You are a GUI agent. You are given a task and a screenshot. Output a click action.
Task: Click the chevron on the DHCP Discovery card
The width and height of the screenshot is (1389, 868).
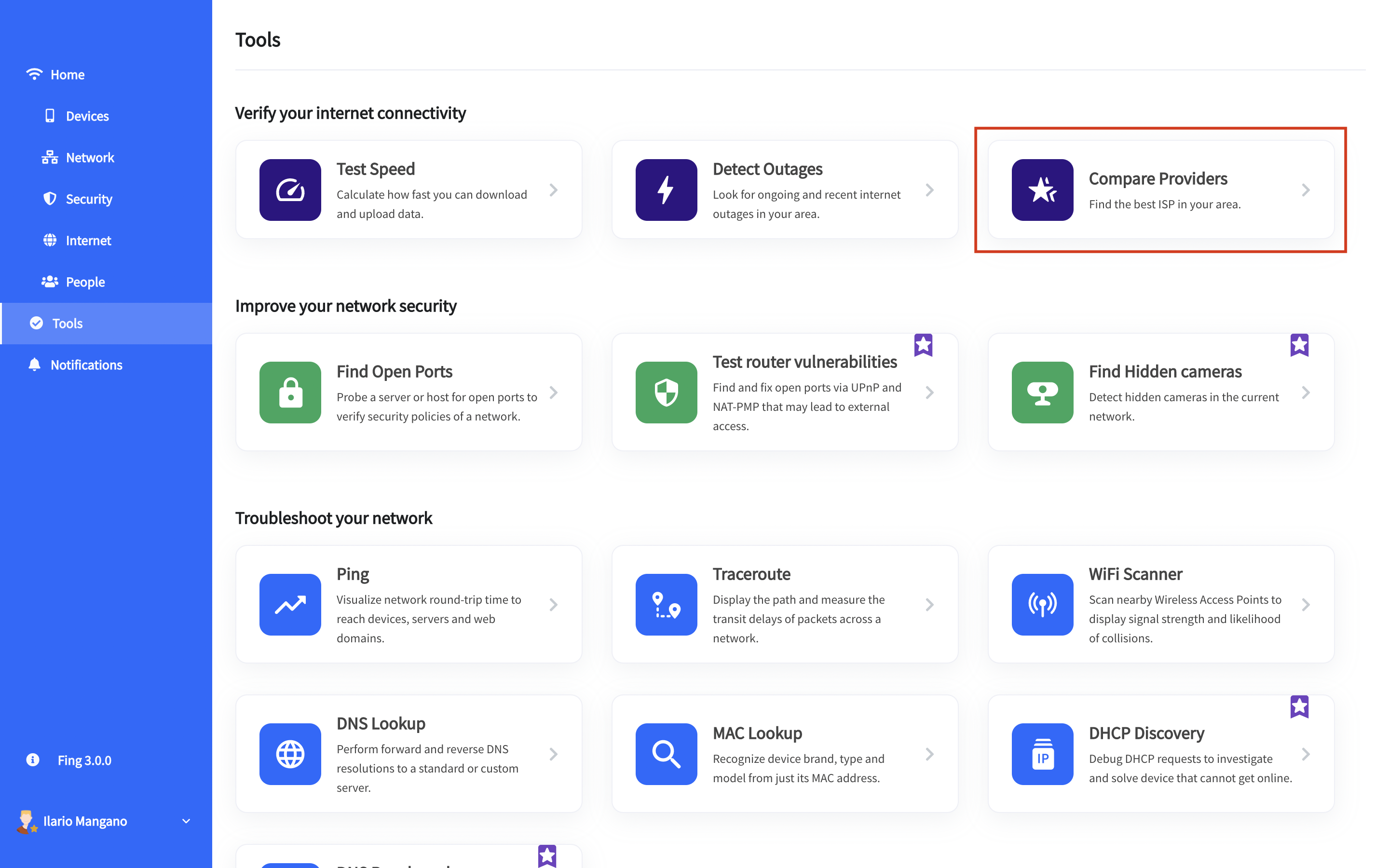1306,754
